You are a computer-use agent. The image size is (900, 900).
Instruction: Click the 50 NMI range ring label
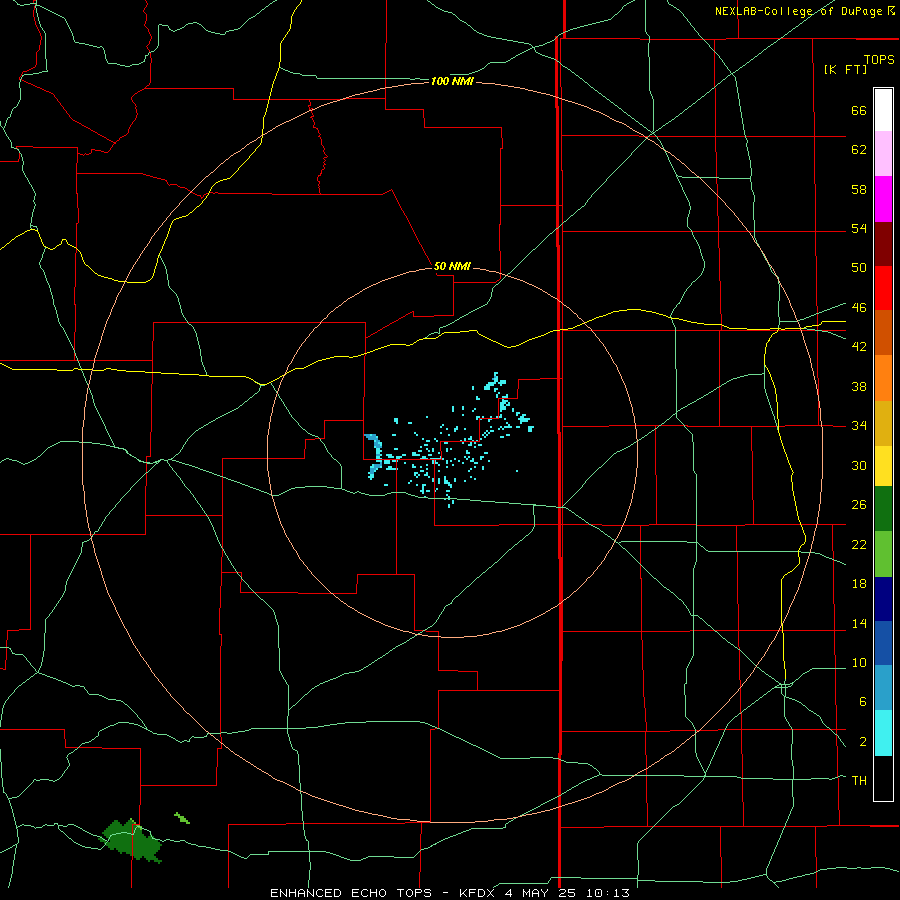point(452,266)
